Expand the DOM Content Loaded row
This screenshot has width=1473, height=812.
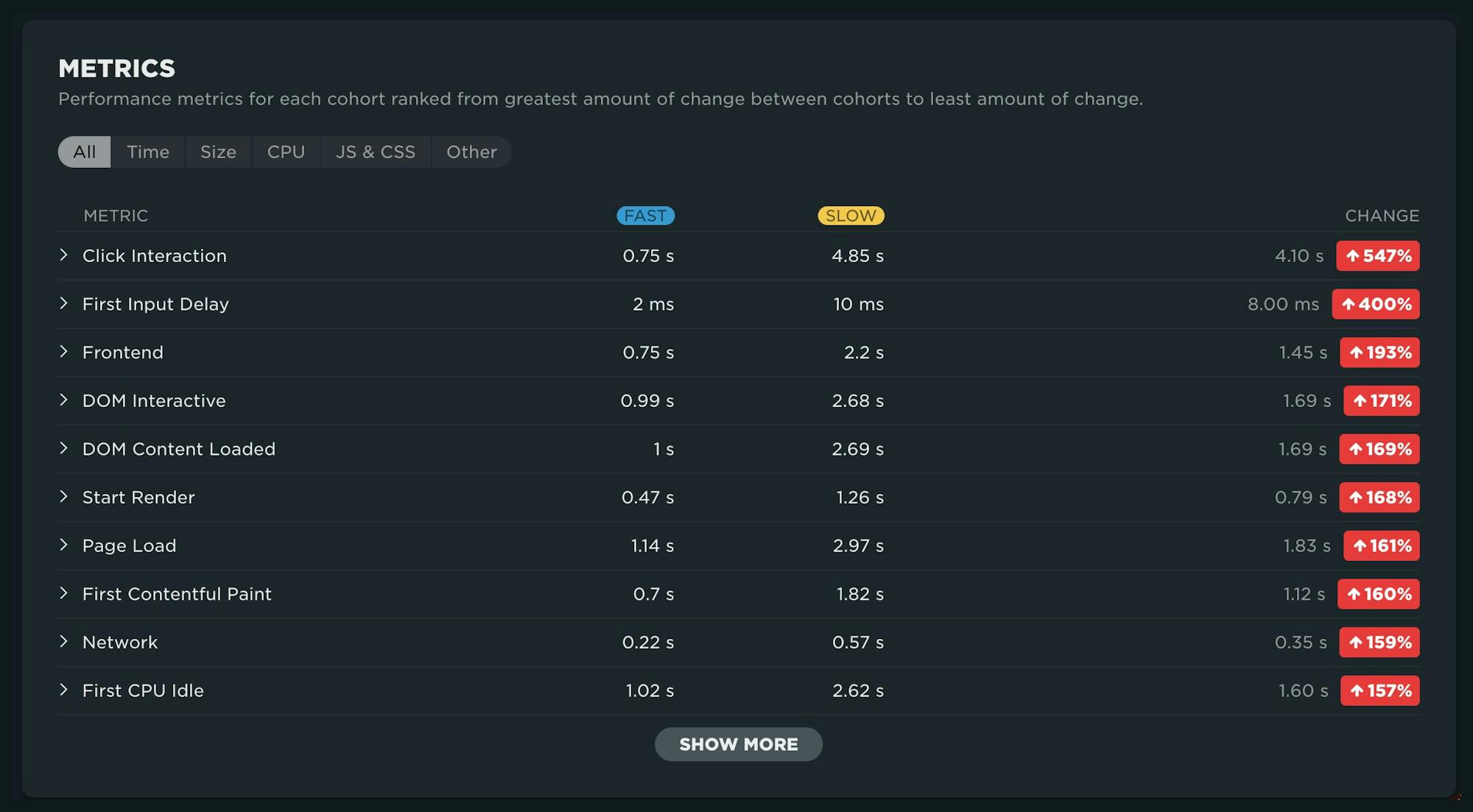pos(63,449)
